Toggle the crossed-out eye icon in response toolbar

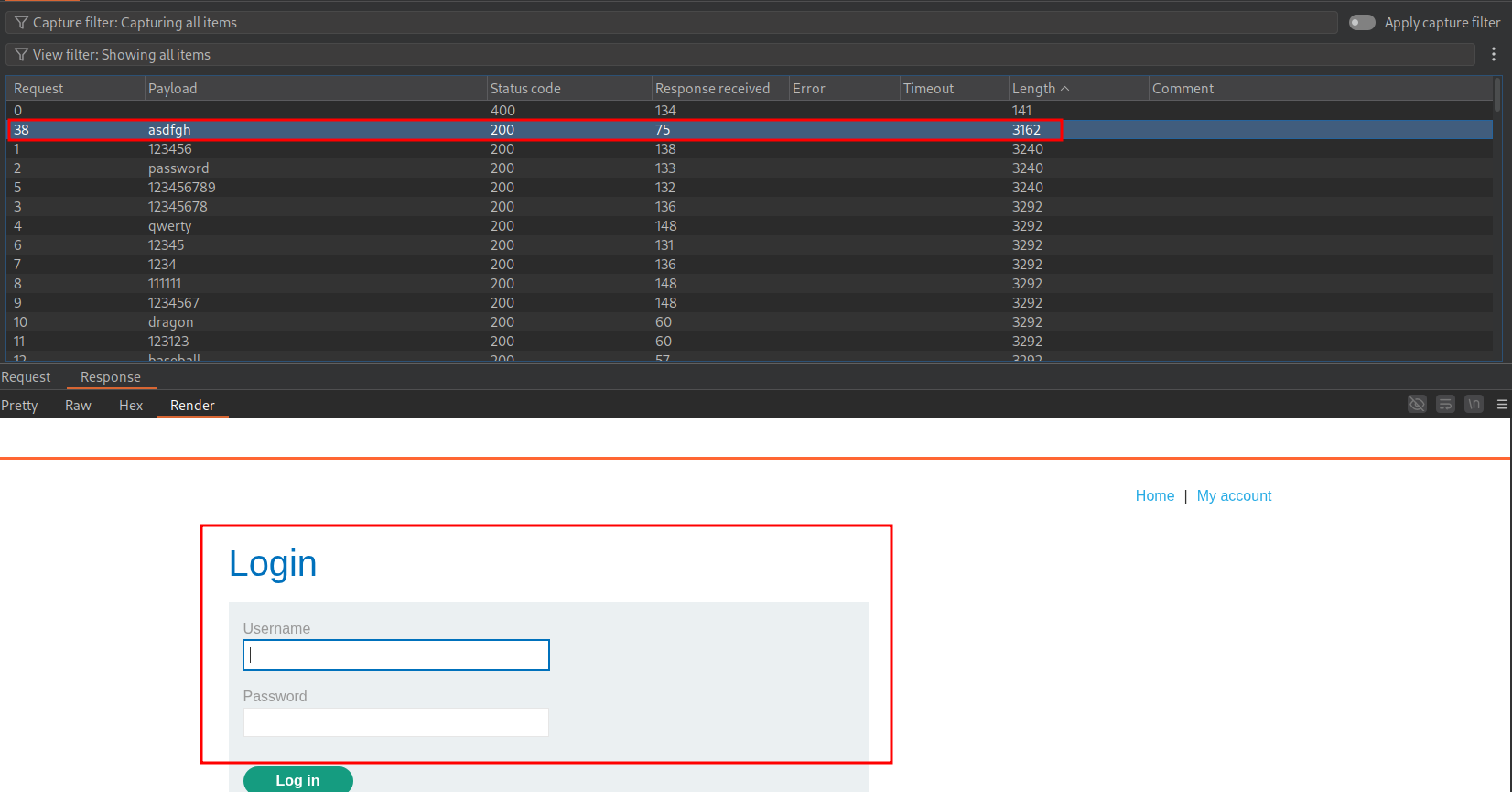1417,405
